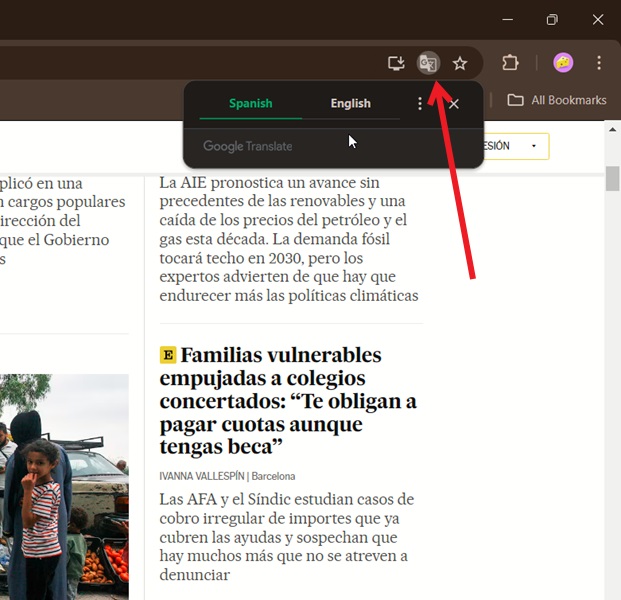Open translate popup options menu
Screen dimensions: 621x600
[420, 104]
